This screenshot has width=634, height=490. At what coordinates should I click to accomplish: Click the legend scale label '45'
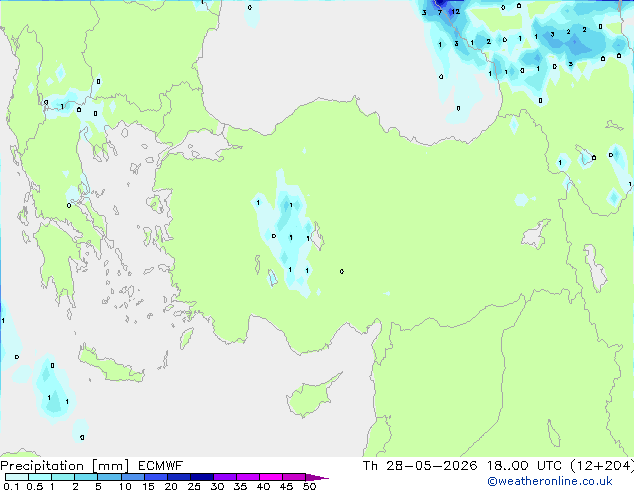286,486
